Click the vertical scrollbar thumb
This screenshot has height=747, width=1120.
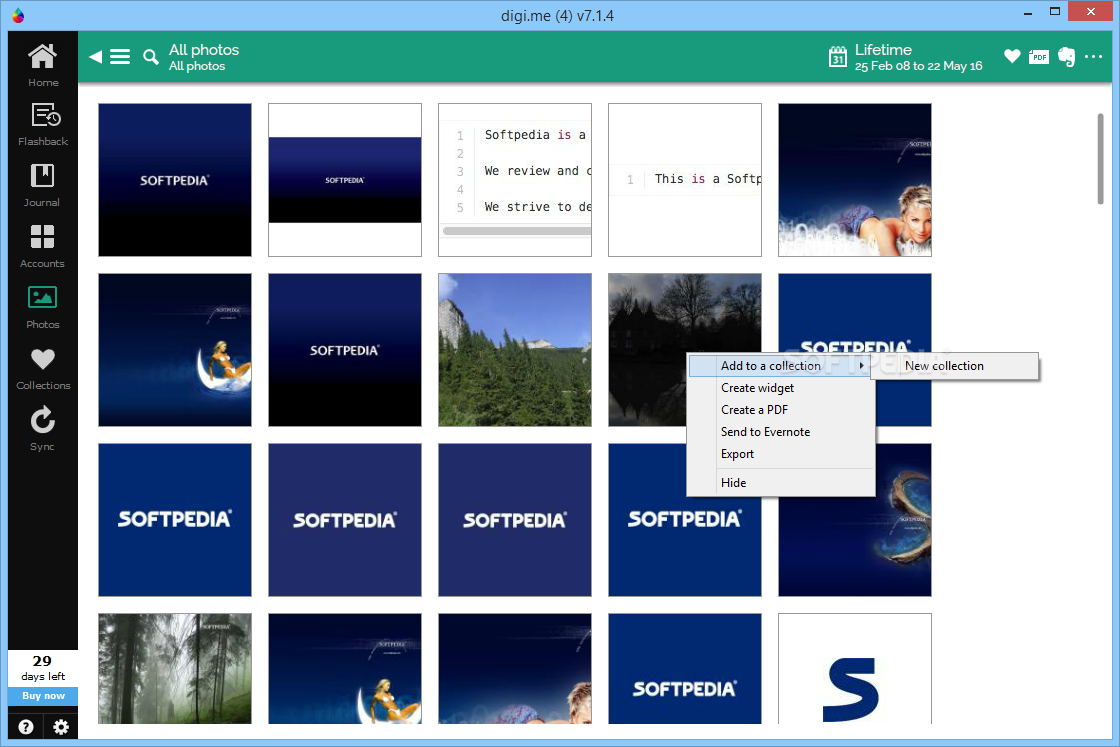pyautogui.click(x=1101, y=159)
